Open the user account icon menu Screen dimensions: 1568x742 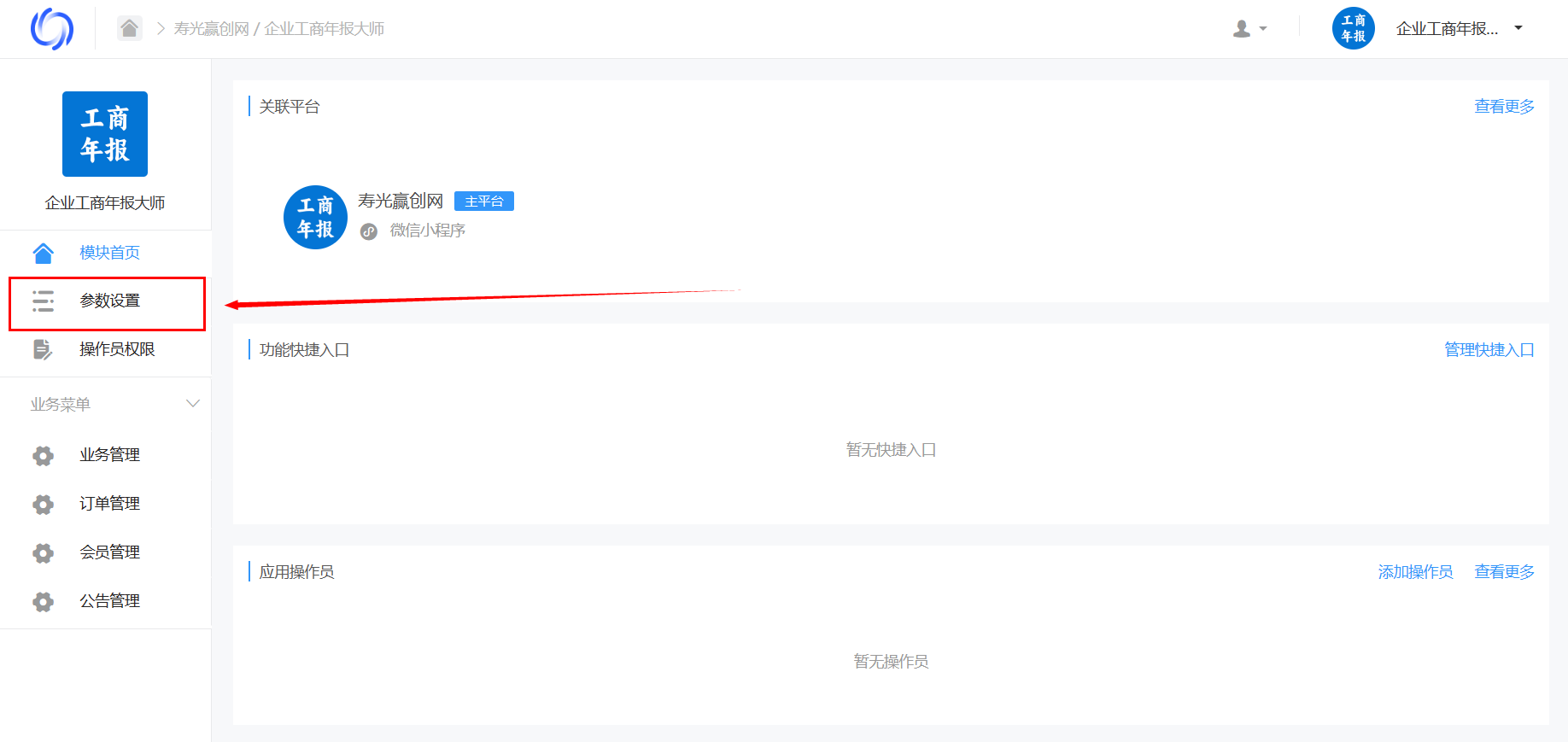[1249, 29]
